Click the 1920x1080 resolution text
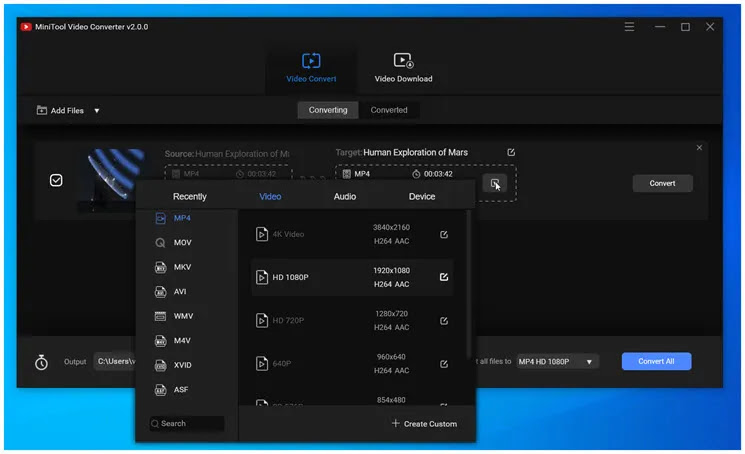 pos(392,271)
